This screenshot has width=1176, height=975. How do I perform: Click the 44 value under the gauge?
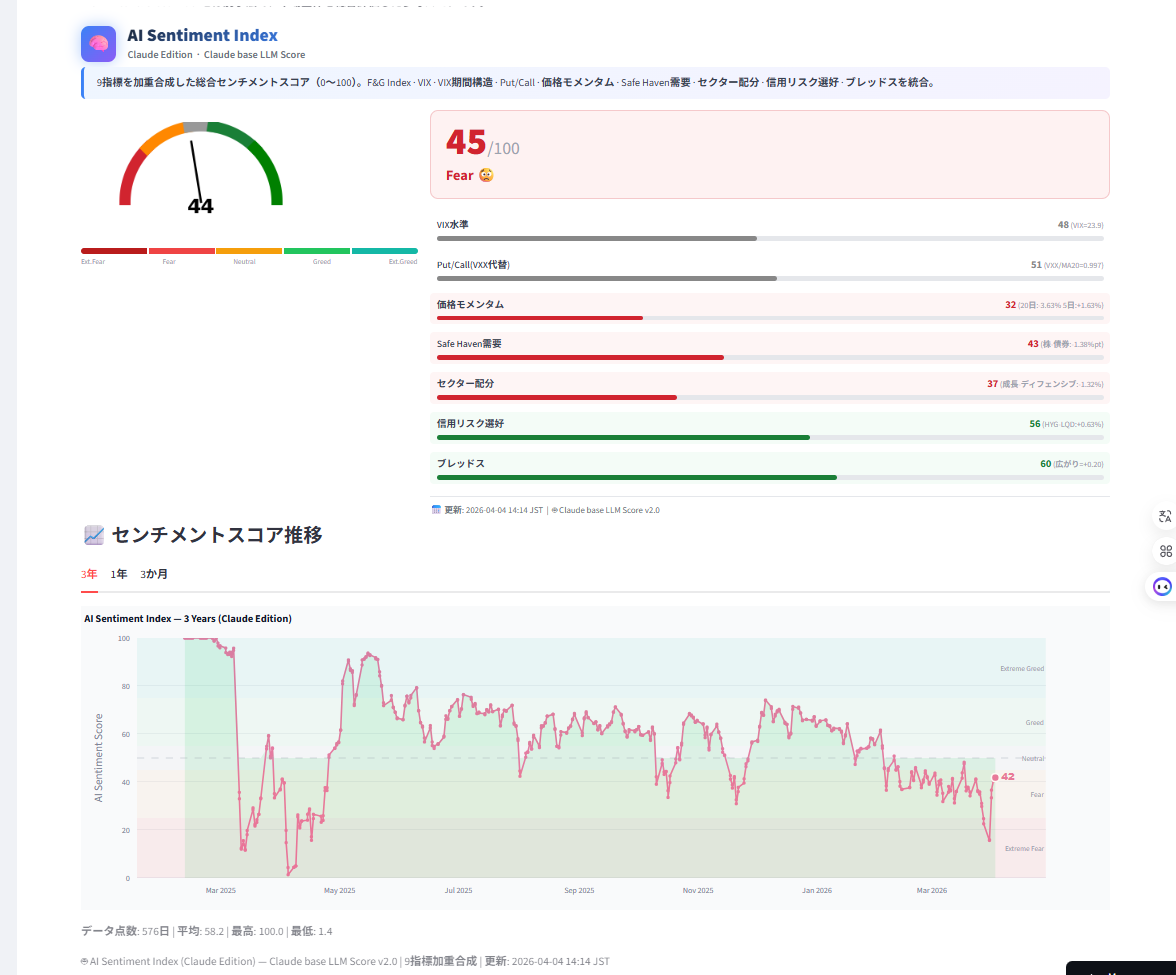click(x=200, y=206)
